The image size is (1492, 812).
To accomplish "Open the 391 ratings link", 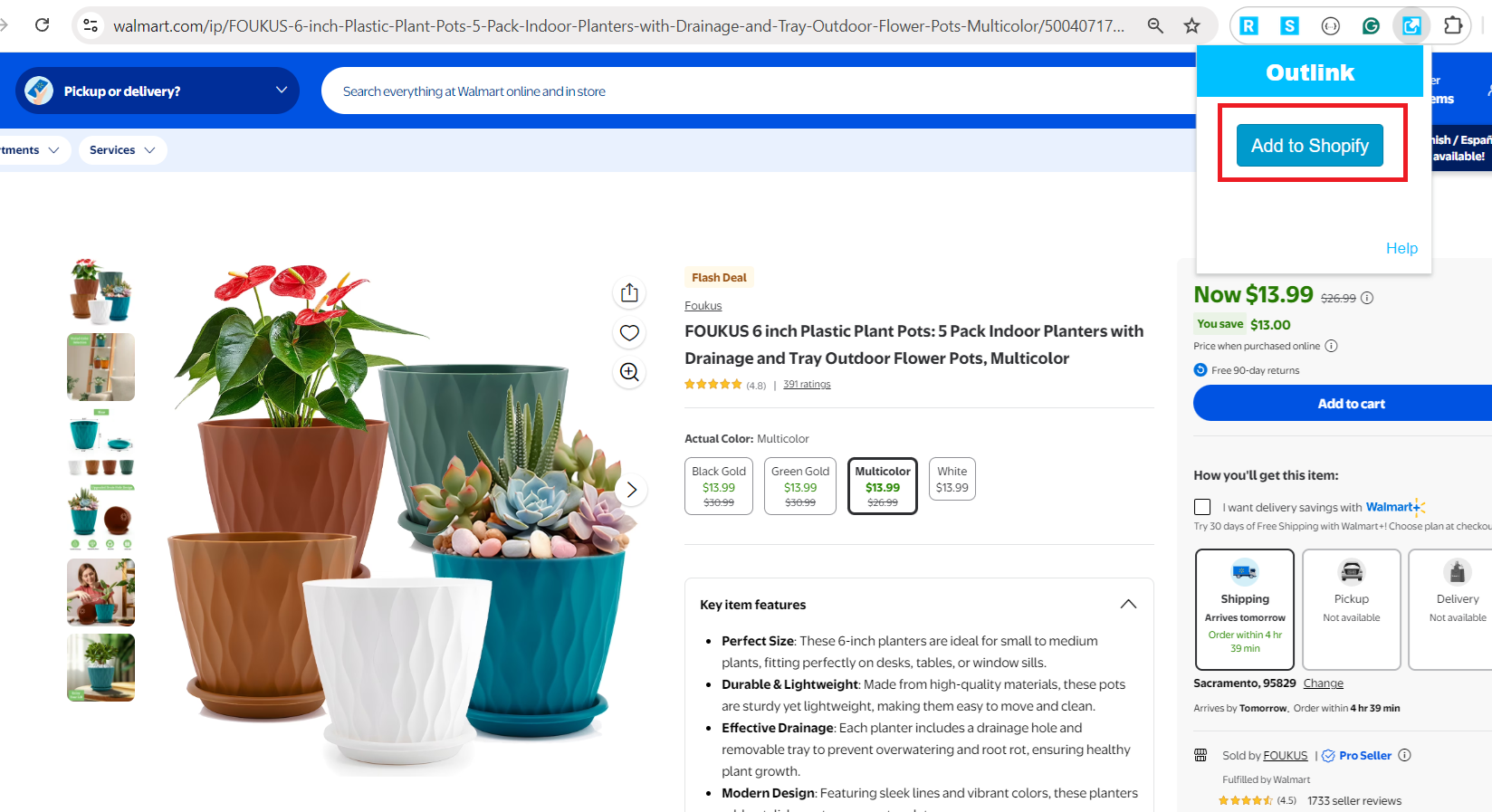I will (807, 385).
